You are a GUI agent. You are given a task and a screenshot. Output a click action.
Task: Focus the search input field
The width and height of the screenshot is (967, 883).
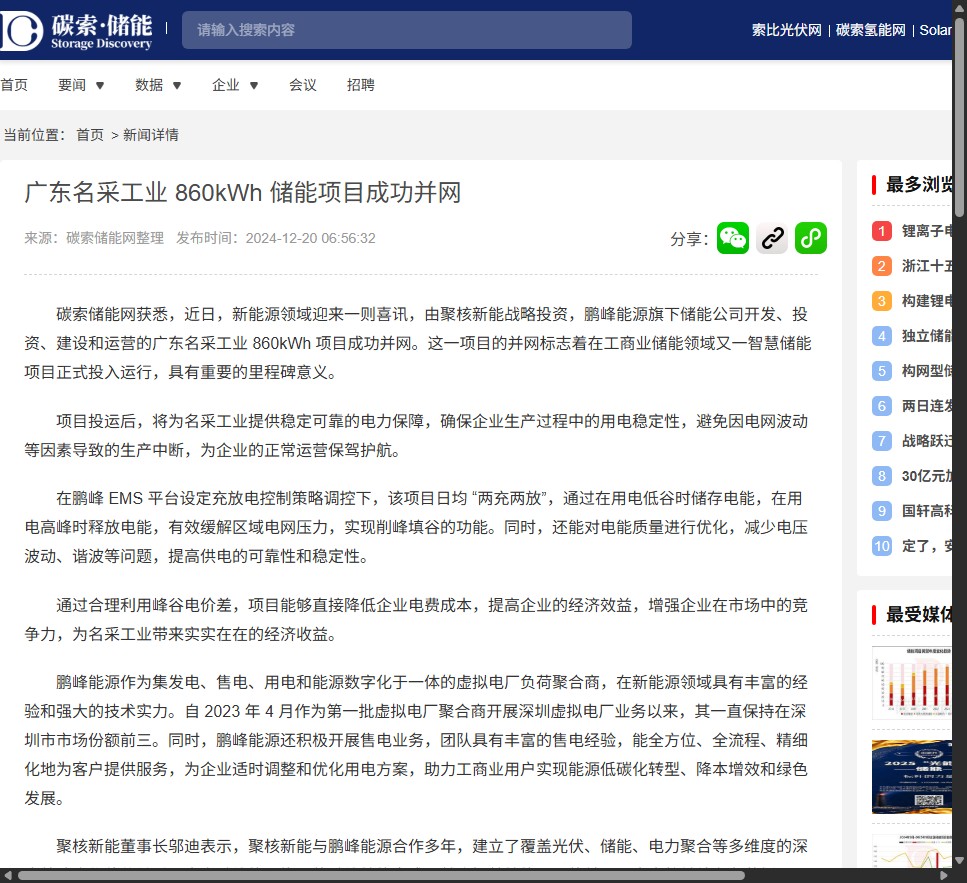click(406, 30)
